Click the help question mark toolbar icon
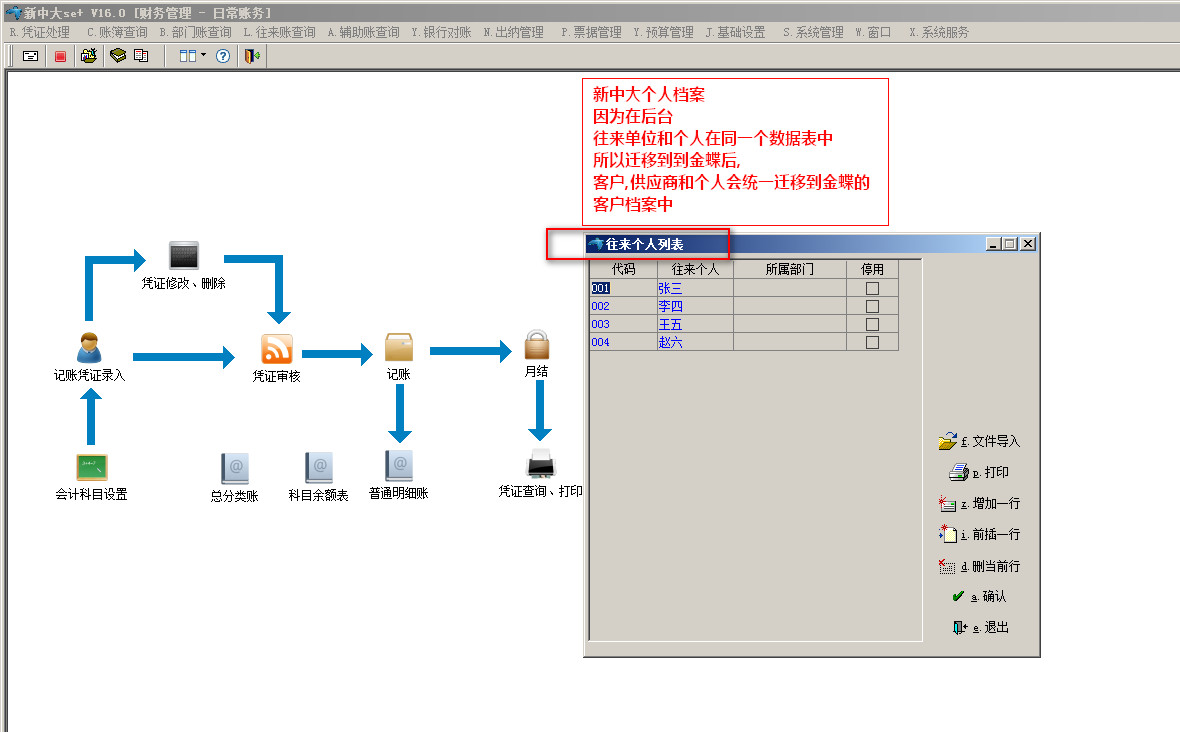This screenshot has width=1180, height=732. coord(223,57)
